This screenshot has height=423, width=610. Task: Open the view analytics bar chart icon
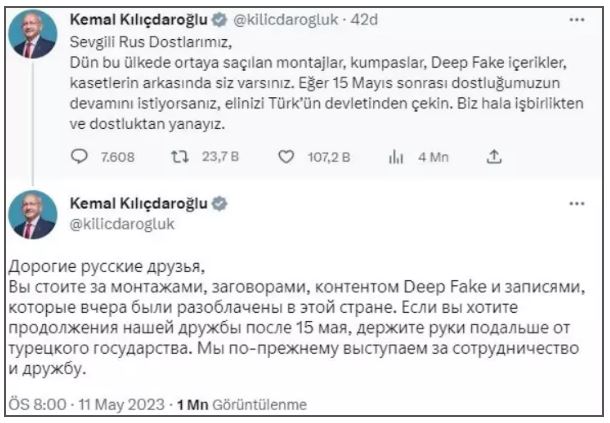coord(396,157)
